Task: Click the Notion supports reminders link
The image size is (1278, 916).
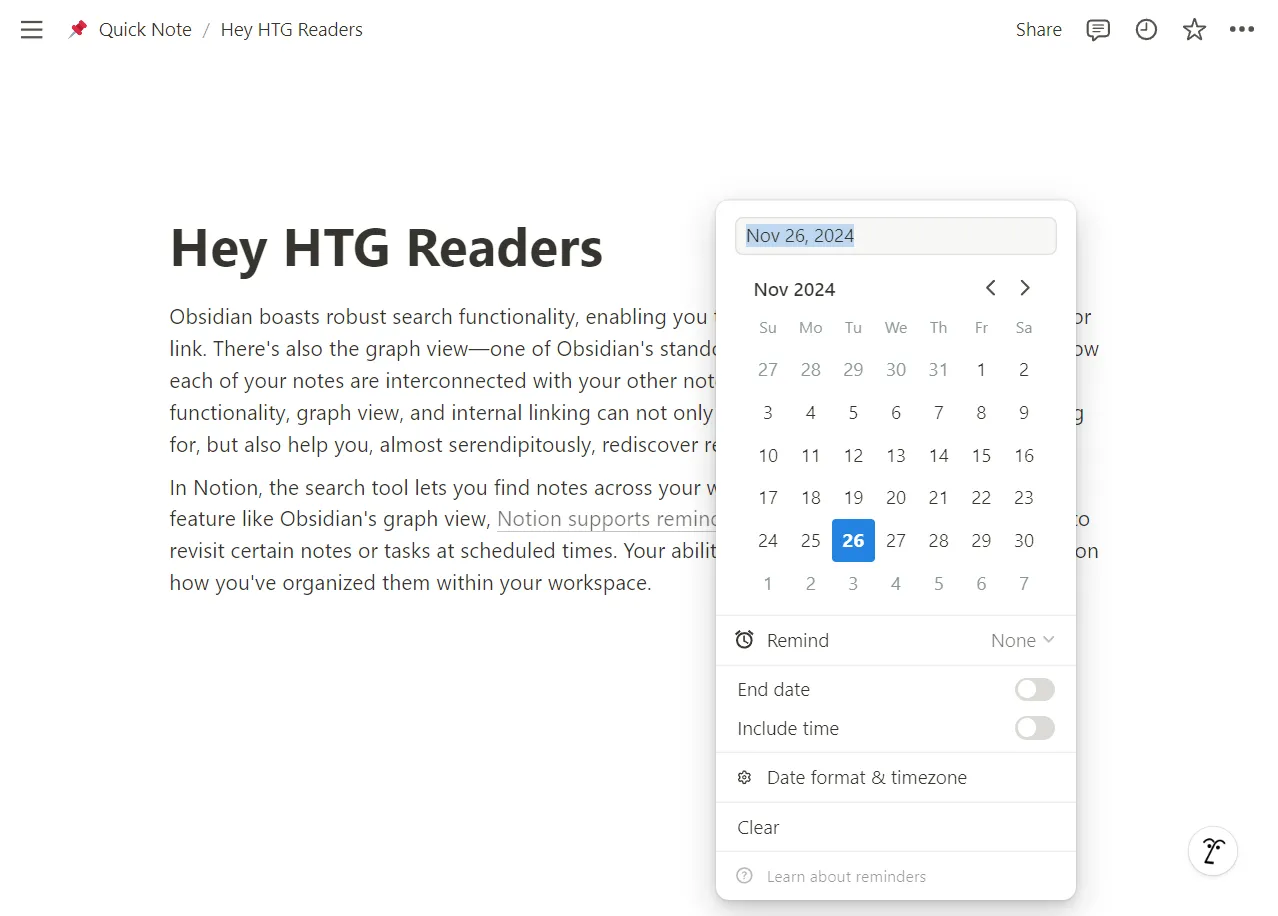Action: pyautogui.click(x=607, y=519)
